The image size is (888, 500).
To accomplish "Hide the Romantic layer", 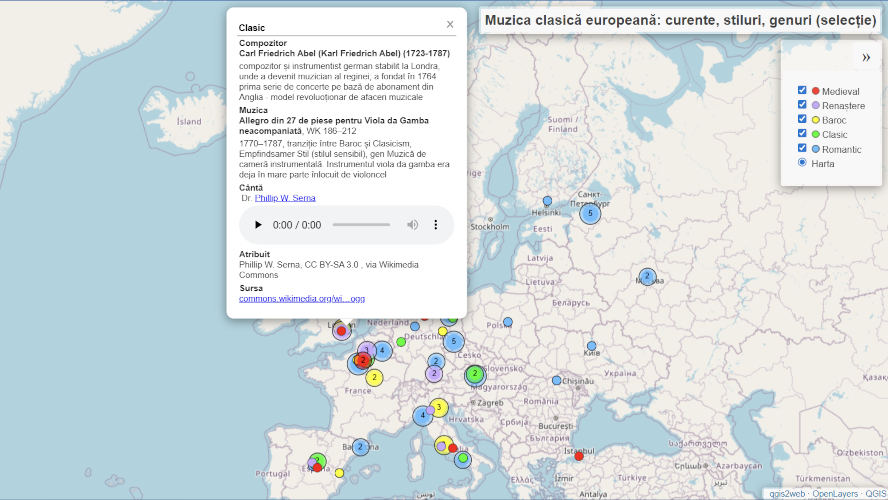I will click(802, 148).
